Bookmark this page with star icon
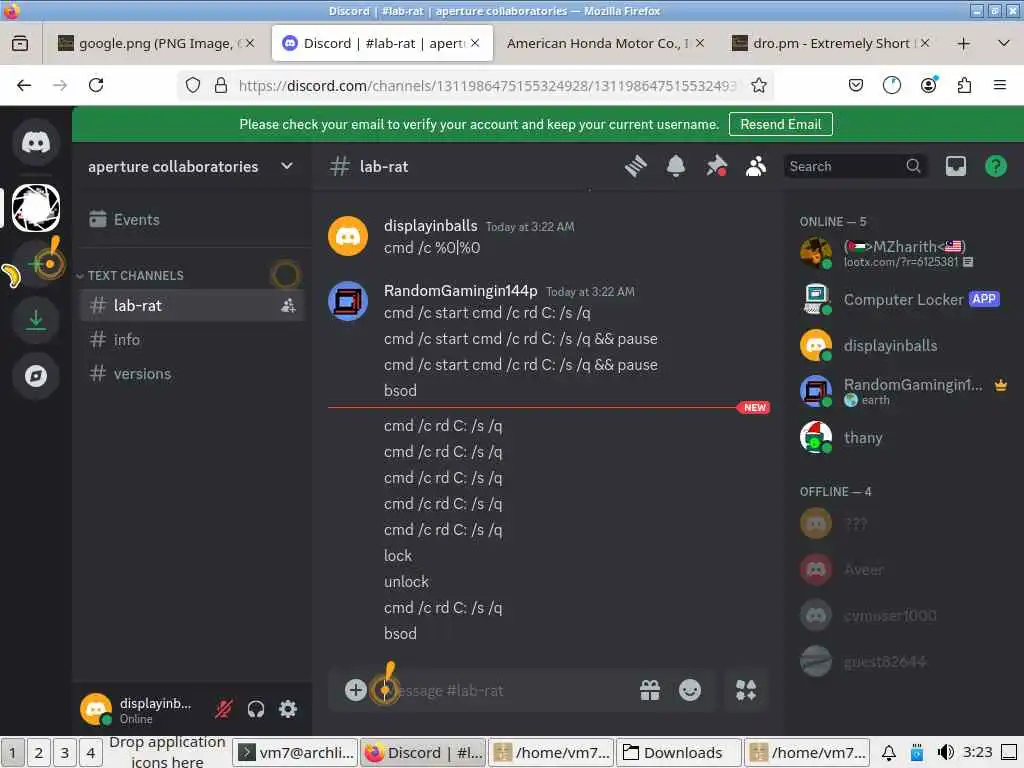 click(758, 86)
